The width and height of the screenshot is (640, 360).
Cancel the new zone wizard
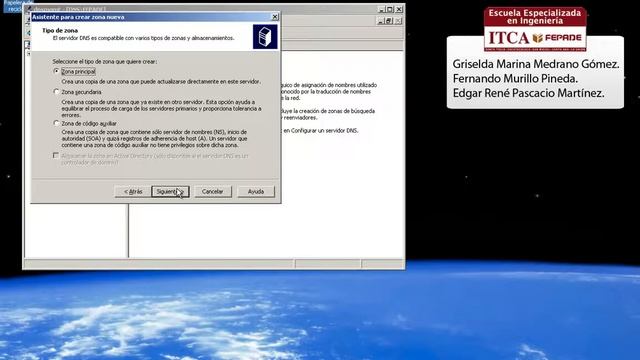coord(213,191)
